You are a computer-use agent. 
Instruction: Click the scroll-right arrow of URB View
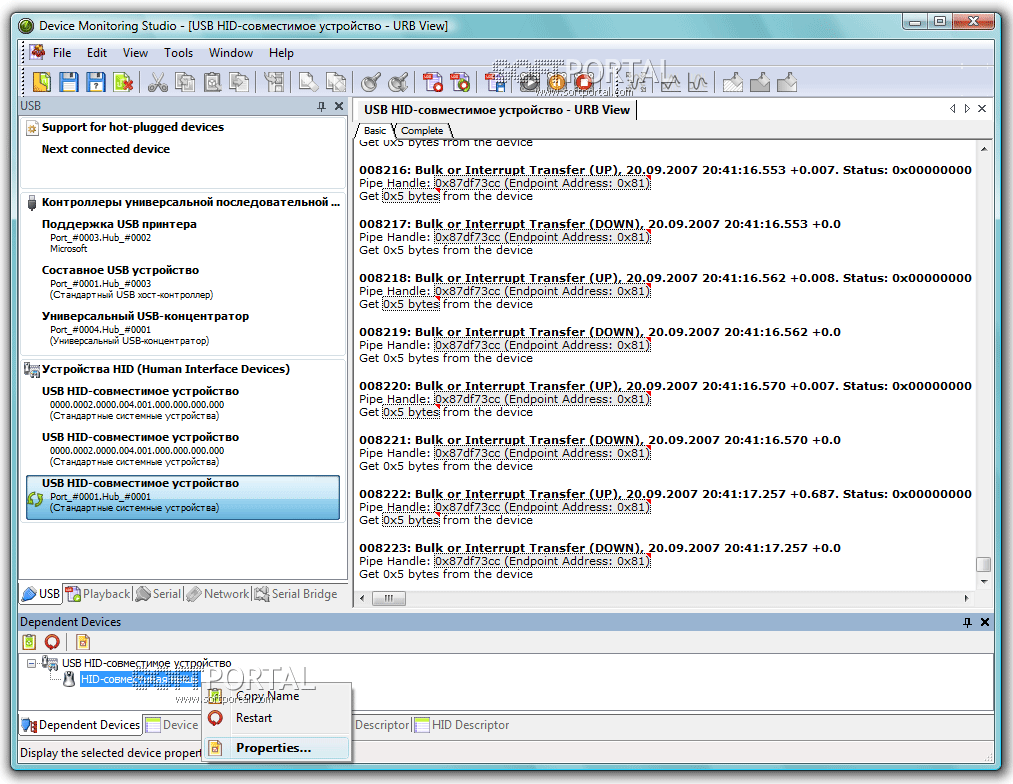(966, 599)
